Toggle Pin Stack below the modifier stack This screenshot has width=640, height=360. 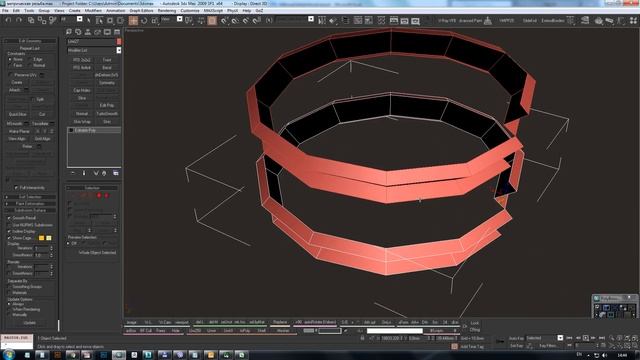(73, 173)
